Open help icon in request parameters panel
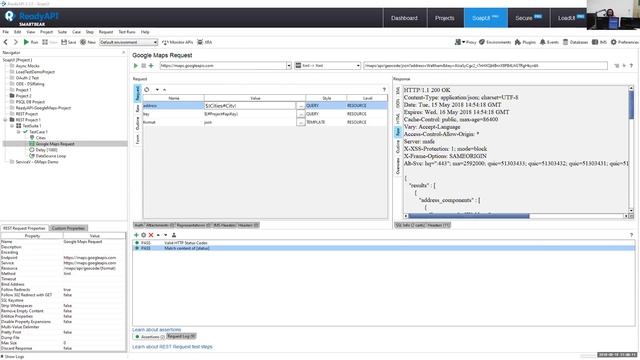 [384, 89]
